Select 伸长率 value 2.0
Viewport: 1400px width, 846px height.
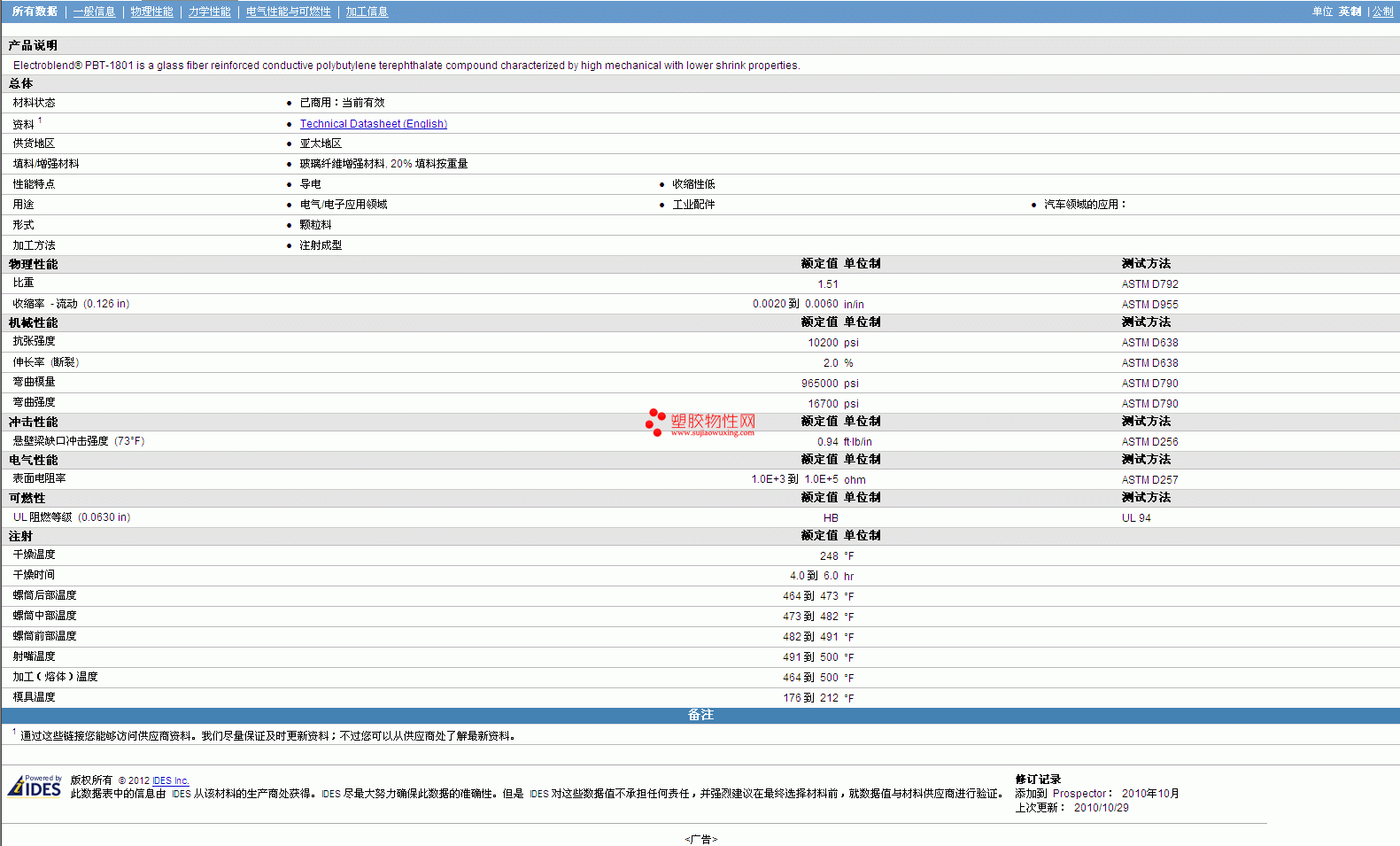(831, 363)
